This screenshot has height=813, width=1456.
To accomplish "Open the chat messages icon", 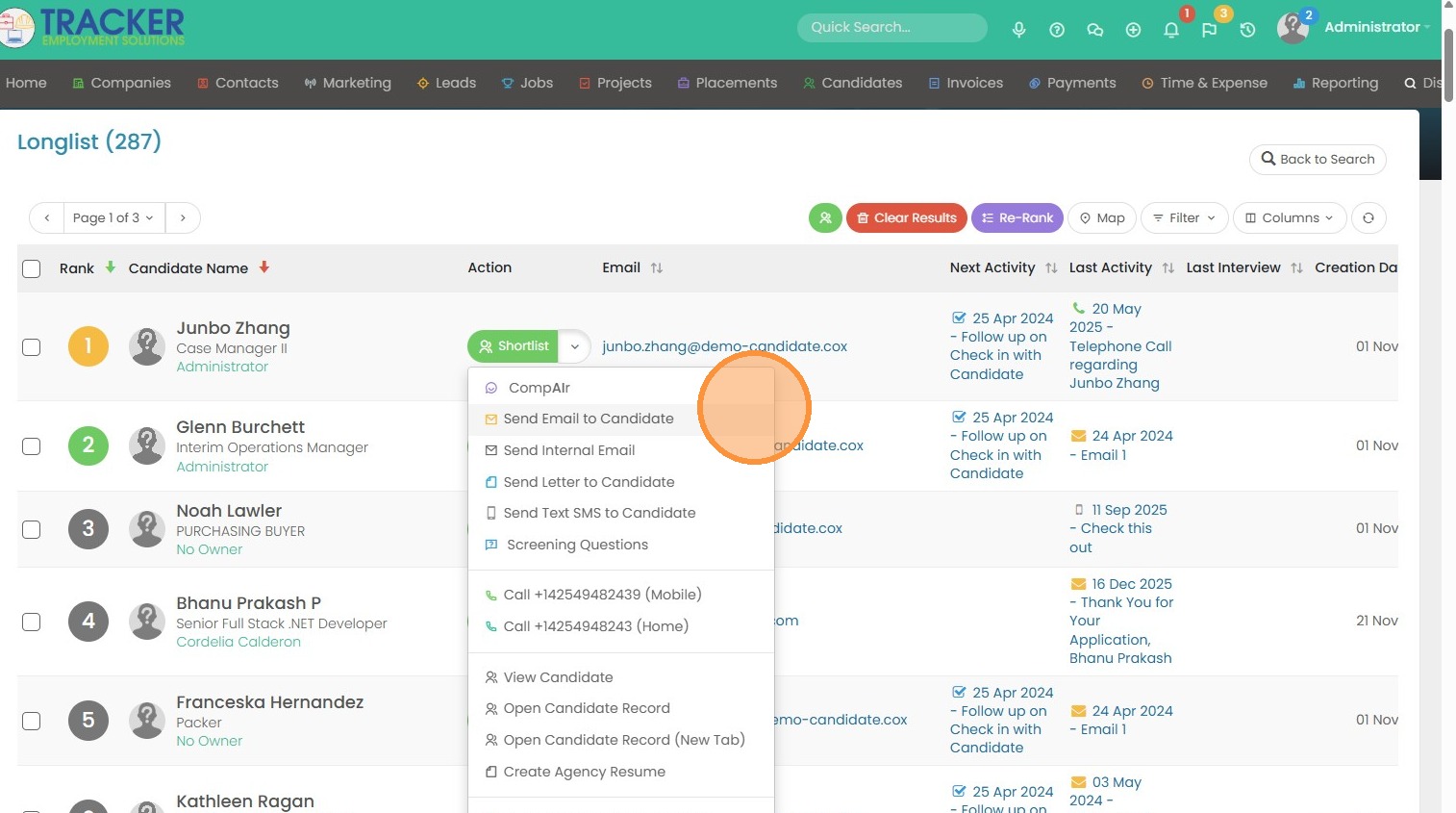I will pos(1094,30).
